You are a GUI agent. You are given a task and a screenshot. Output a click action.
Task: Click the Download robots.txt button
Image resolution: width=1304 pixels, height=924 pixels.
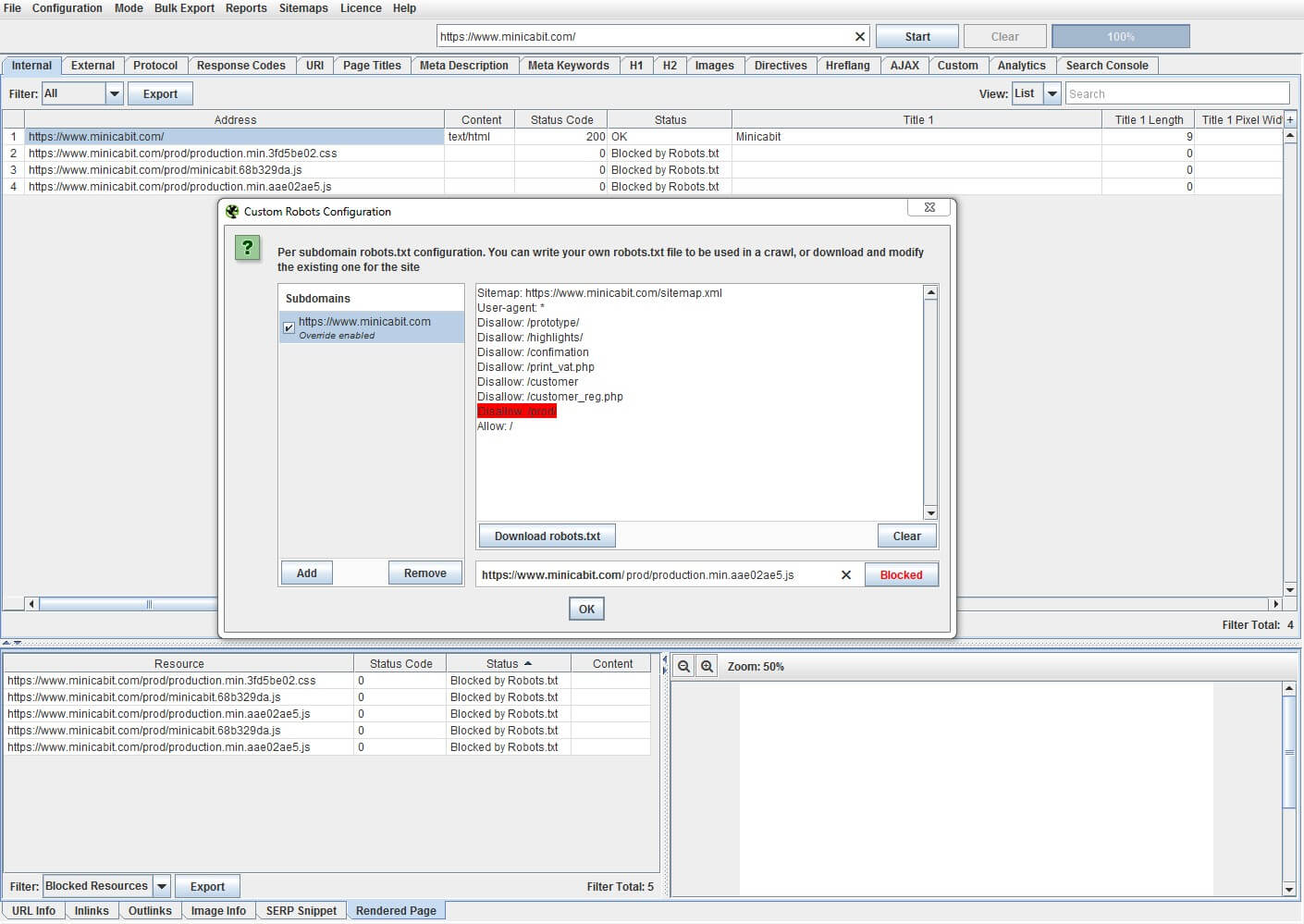click(x=547, y=536)
